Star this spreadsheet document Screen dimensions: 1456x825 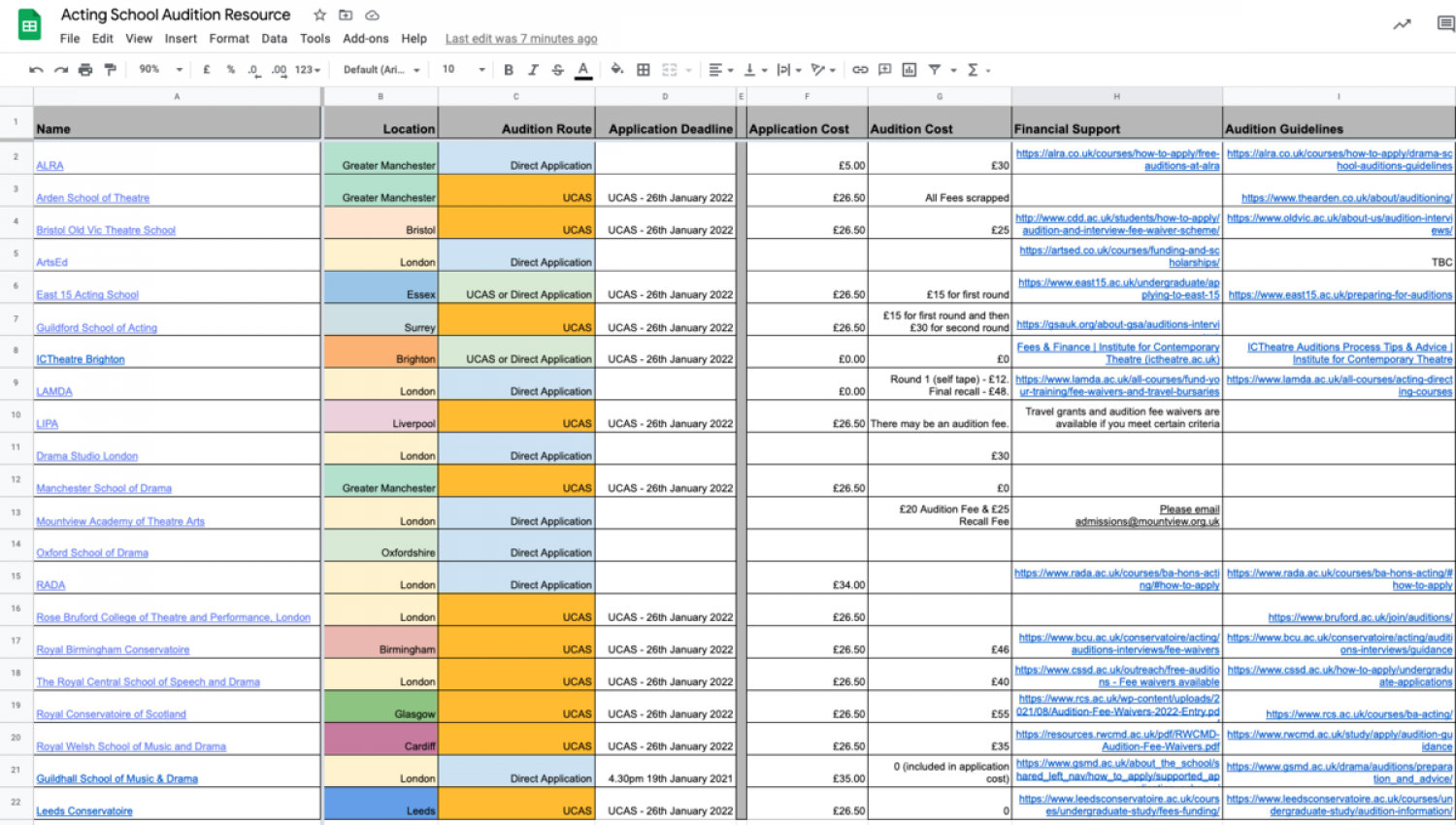pyautogui.click(x=319, y=16)
